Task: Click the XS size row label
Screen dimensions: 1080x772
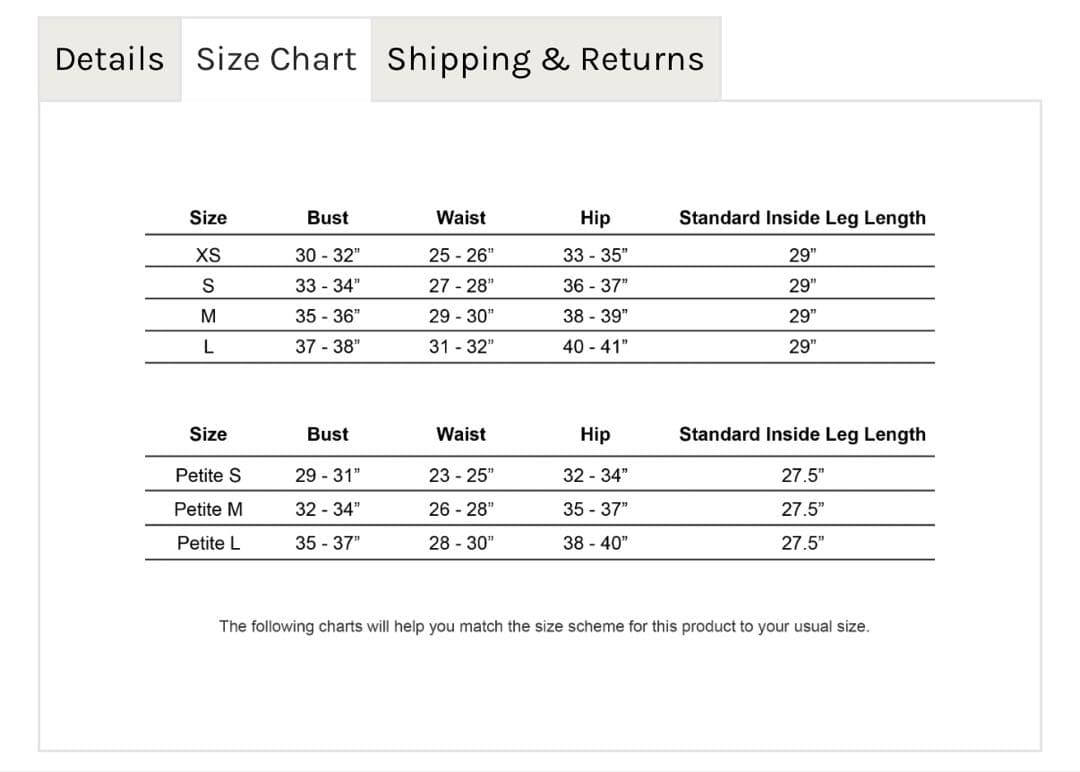Action: (208, 255)
